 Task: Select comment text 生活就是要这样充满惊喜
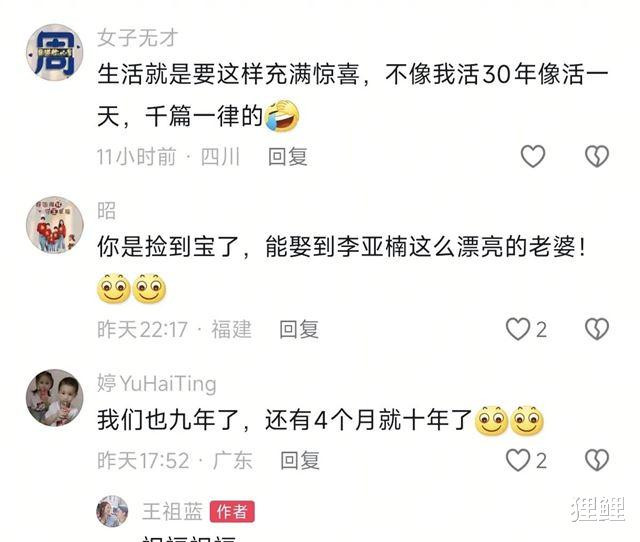[229, 74]
